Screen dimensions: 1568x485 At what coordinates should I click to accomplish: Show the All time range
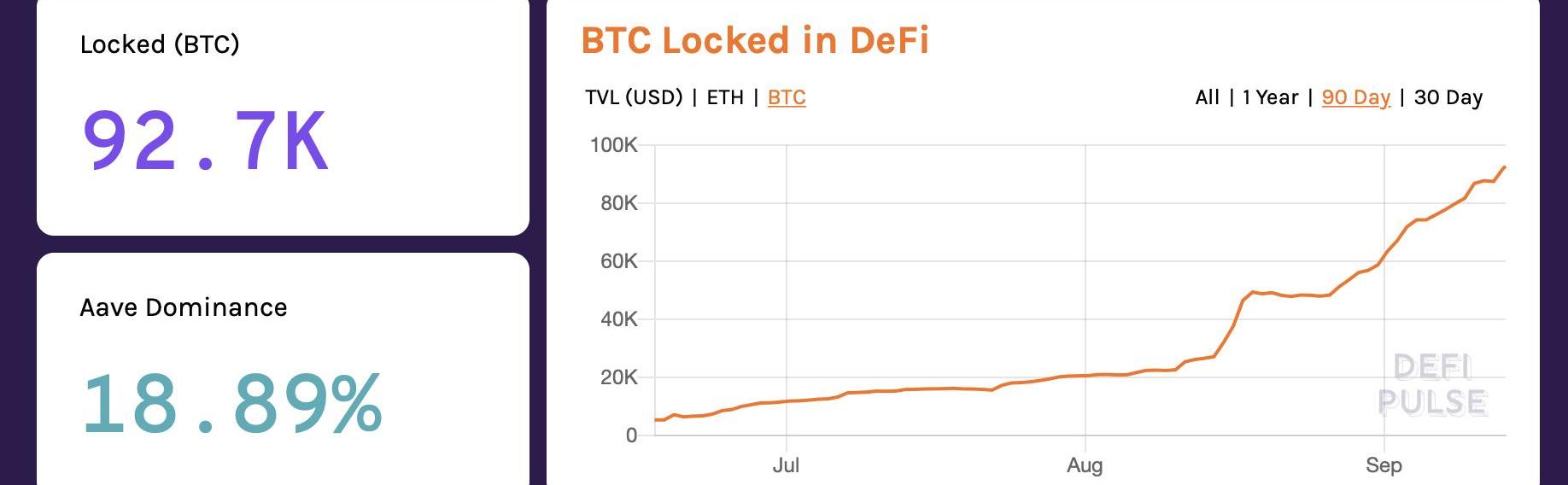[x=1207, y=97]
